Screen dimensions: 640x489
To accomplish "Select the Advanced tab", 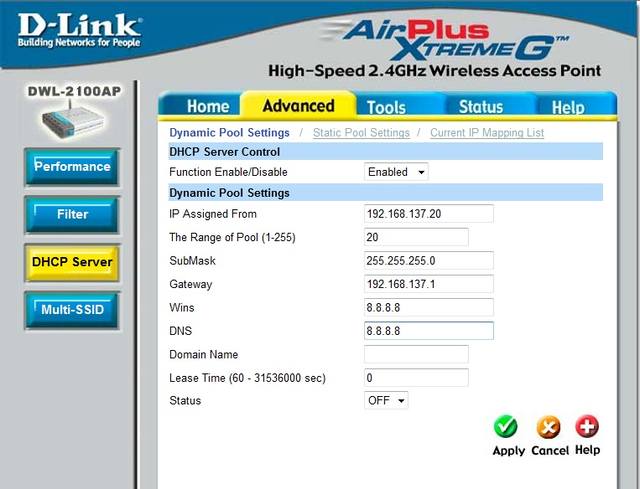I will point(298,106).
